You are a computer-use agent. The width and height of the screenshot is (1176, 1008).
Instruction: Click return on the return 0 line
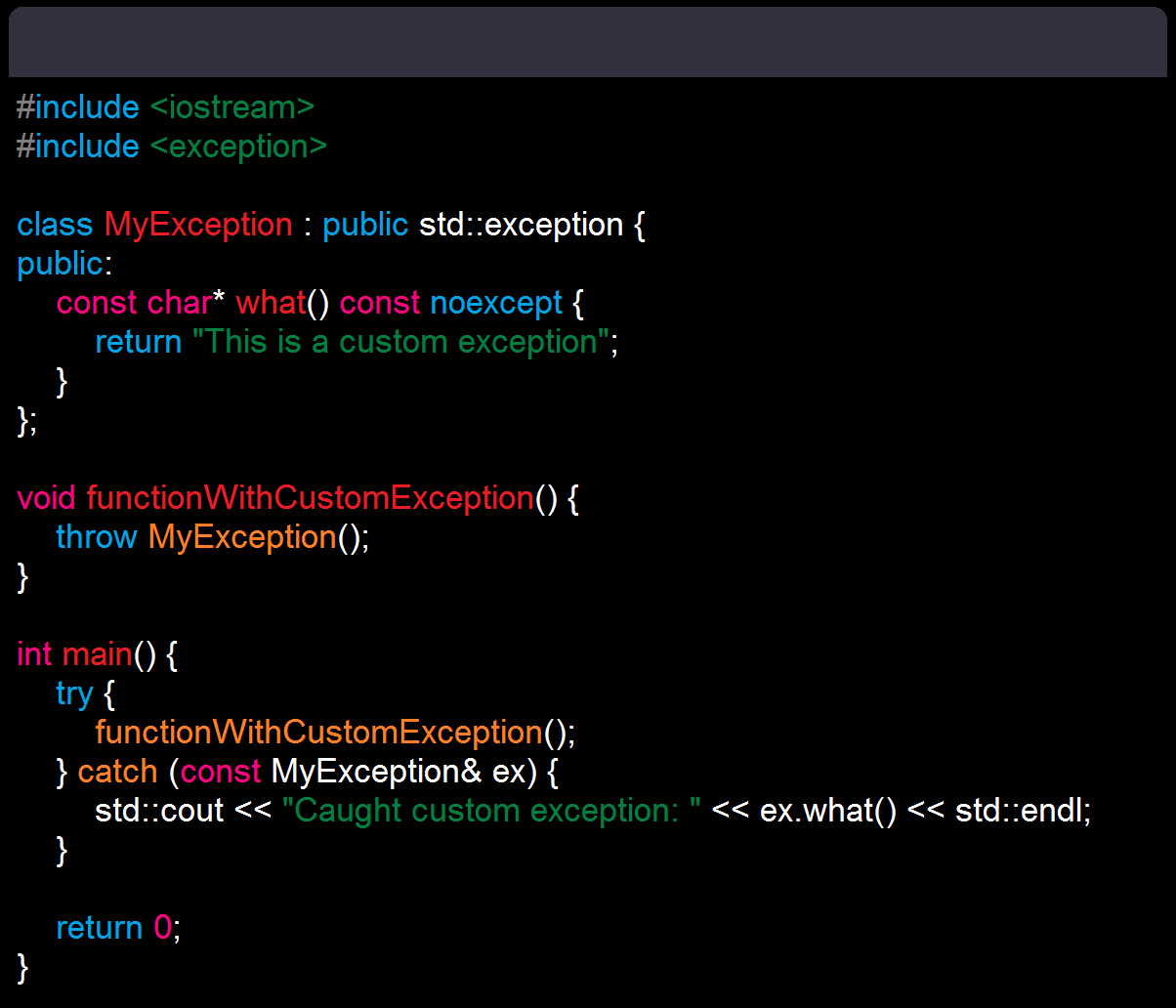point(100,928)
